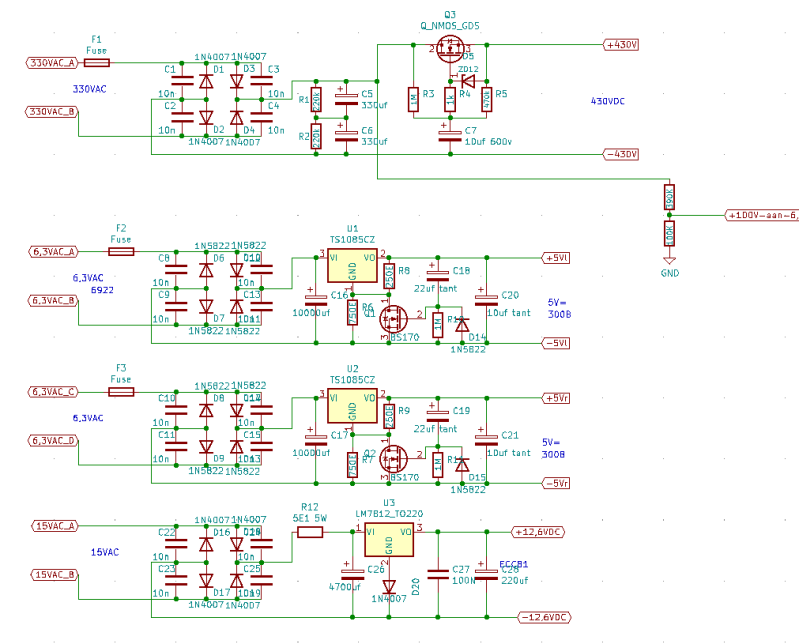Click the +100V-aan-6 net label
The height and width of the screenshot is (644, 799).
pos(762,216)
